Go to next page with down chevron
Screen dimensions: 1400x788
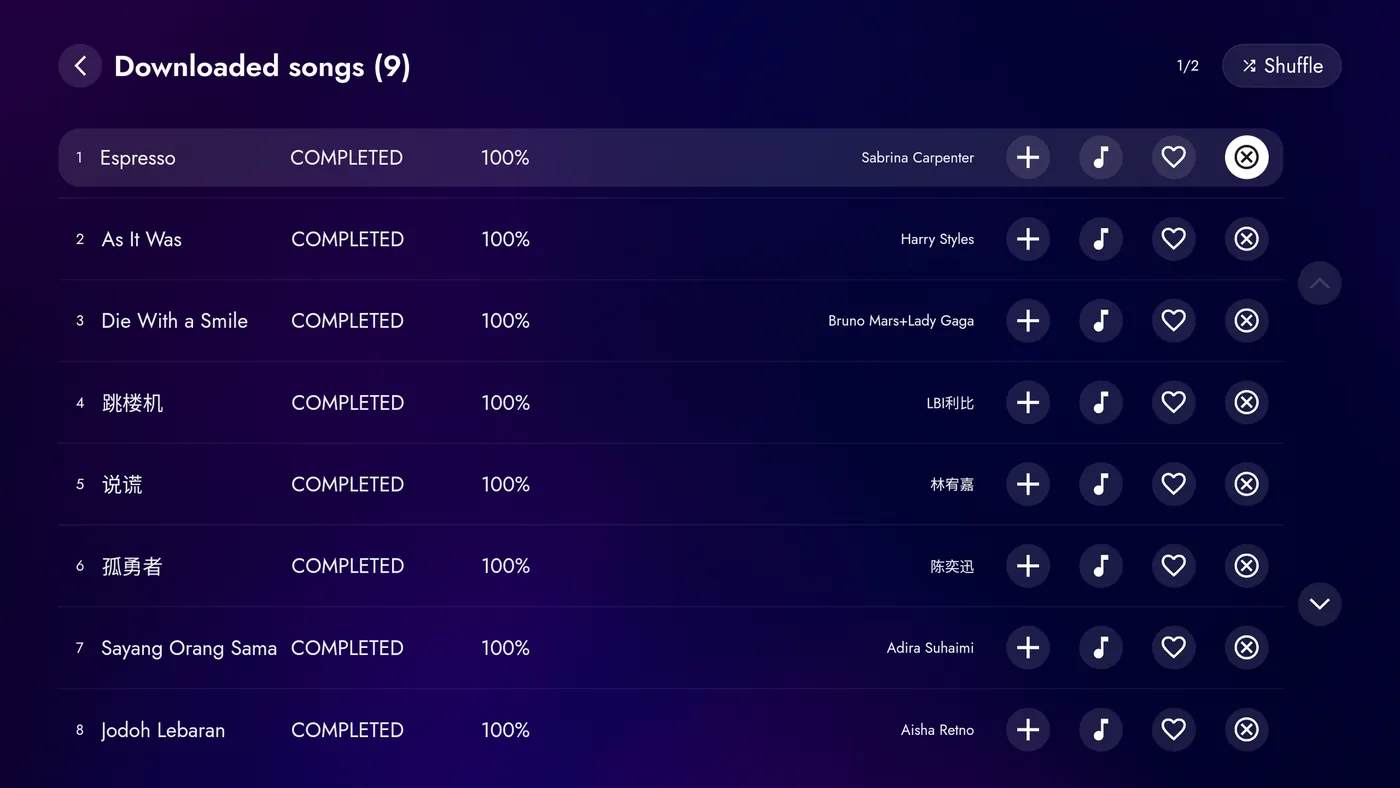tap(1319, 604)
